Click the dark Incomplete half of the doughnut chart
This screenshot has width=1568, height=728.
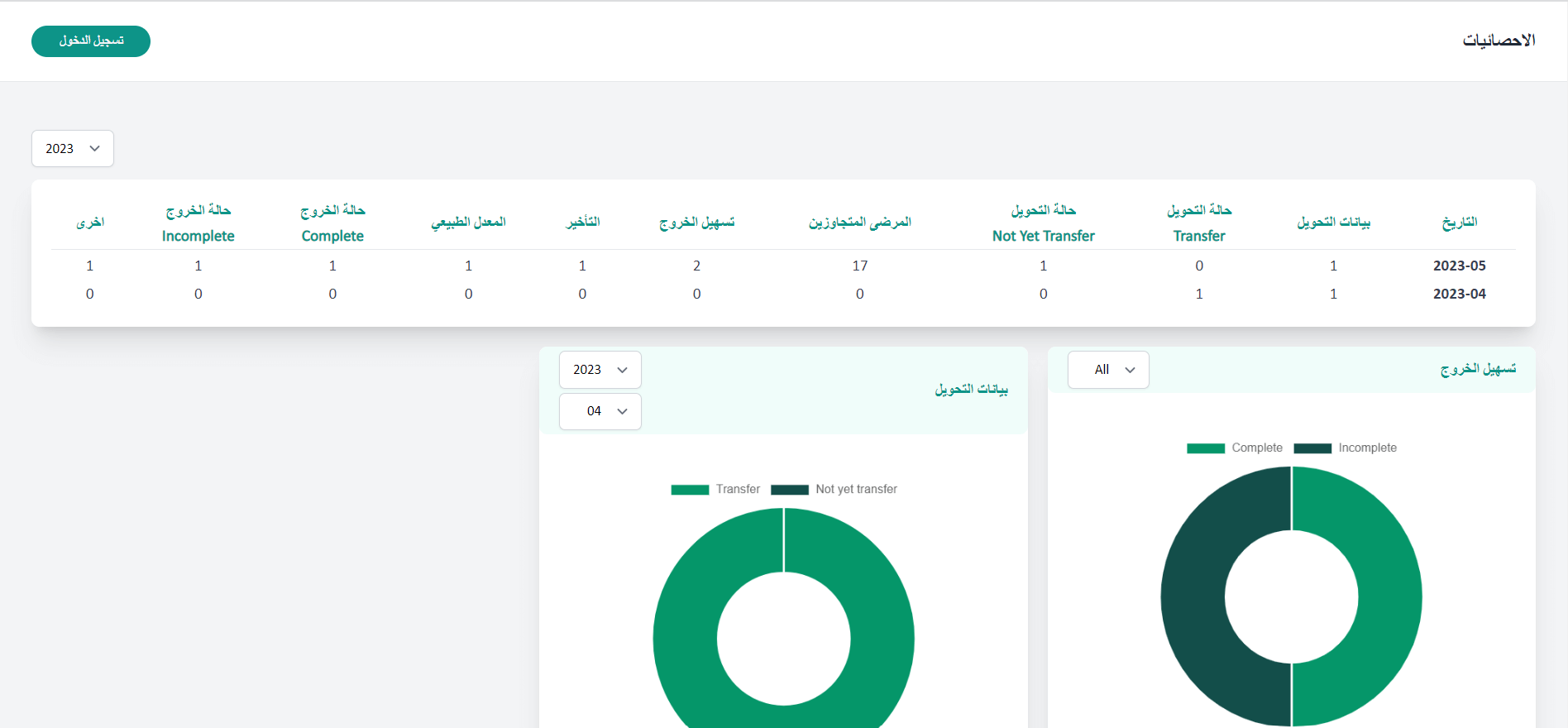[1193, 597]
